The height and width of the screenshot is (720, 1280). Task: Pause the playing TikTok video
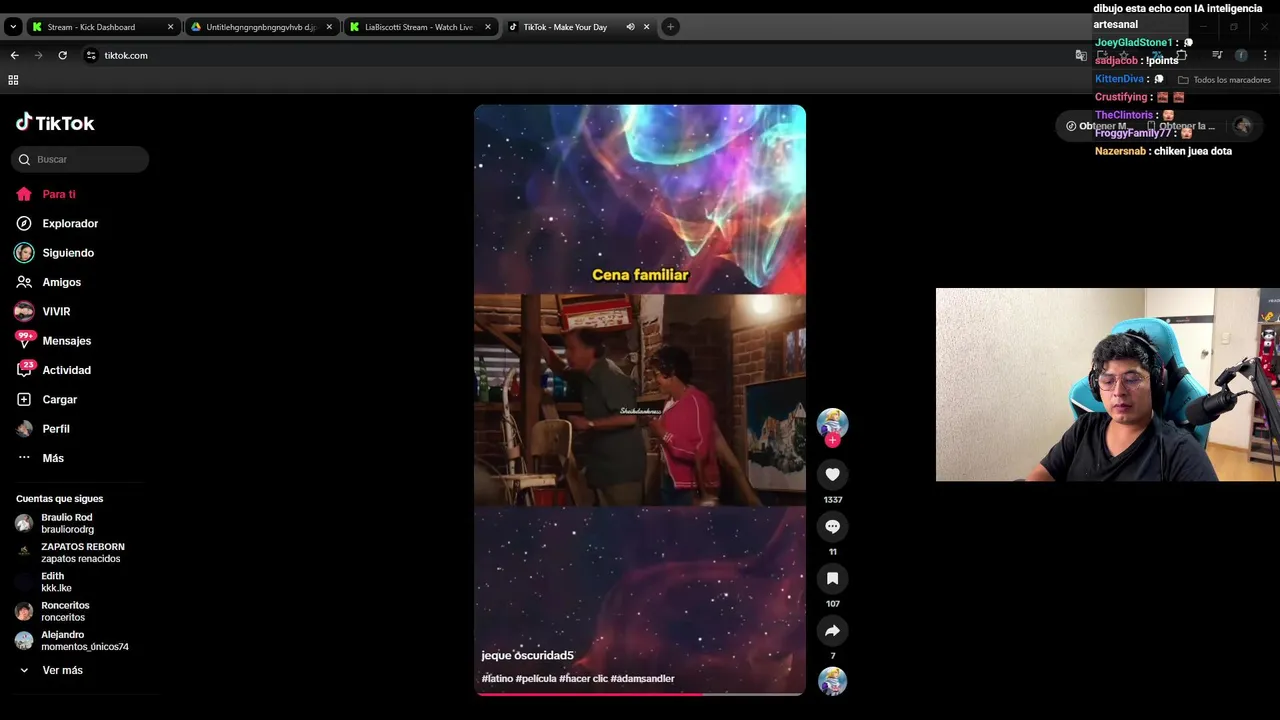640,400
